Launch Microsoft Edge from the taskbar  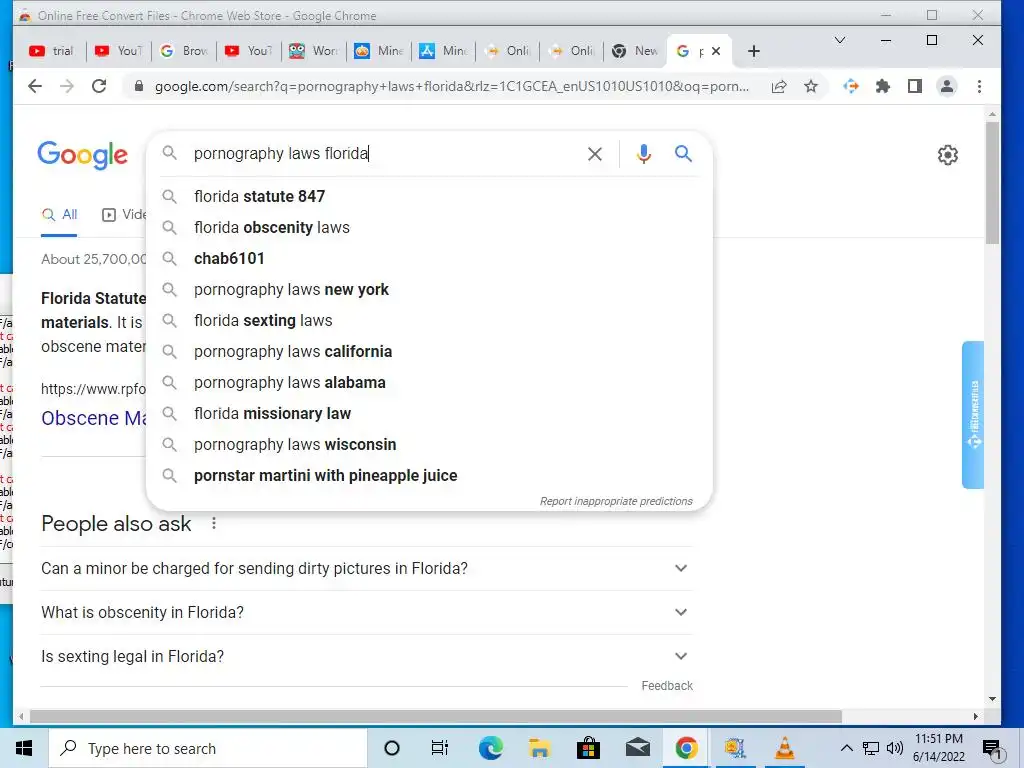pos(490,748)
